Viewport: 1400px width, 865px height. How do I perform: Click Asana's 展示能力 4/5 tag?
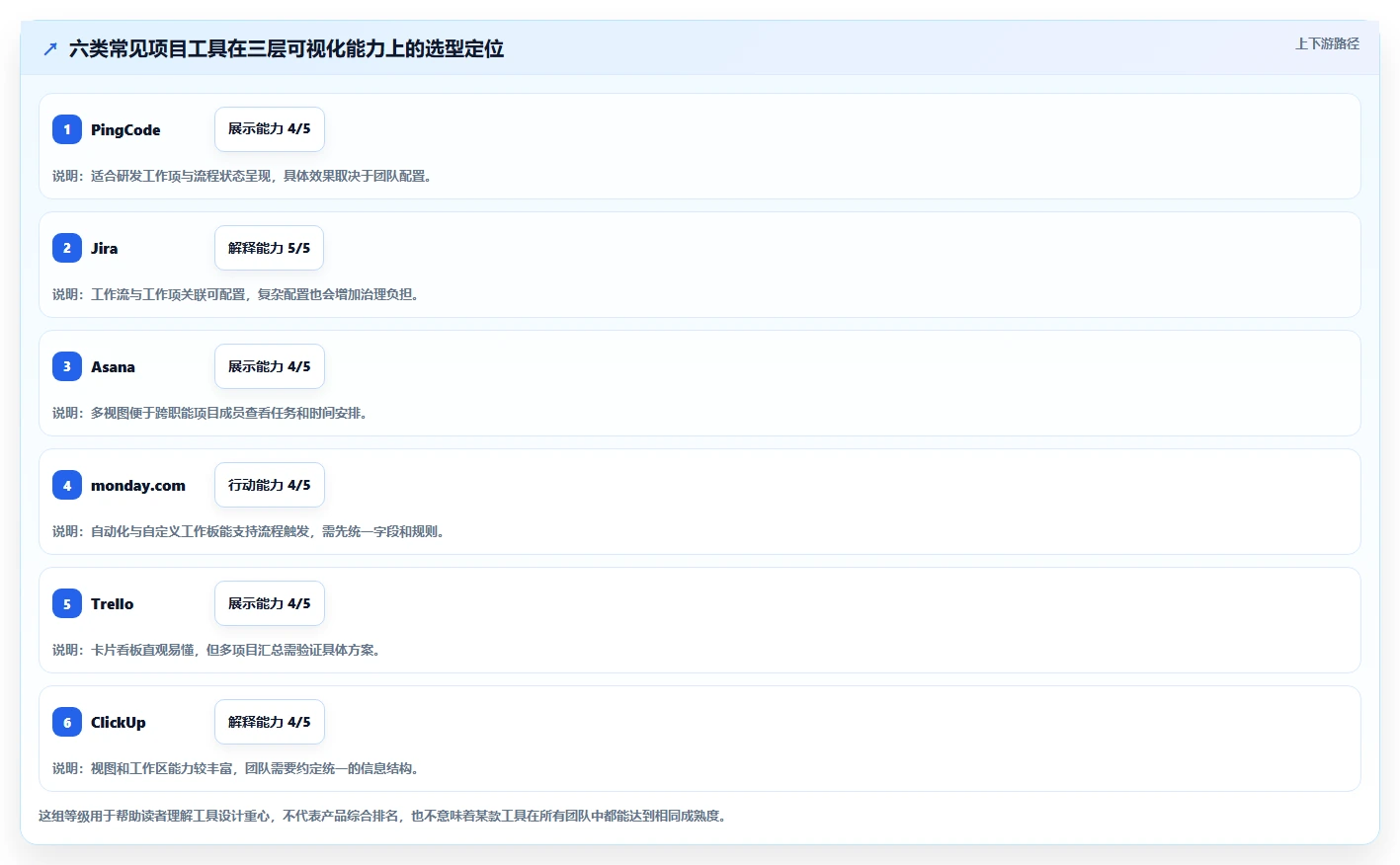270,366
